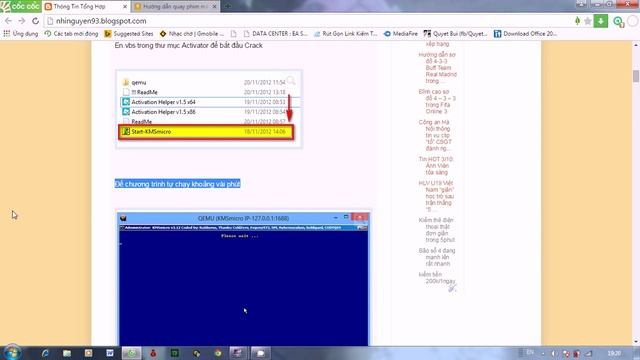Open sidebar link HLV U19 Việt Nam
The image size is (640, 360).
pyautogui.click(x=436, y=196)
